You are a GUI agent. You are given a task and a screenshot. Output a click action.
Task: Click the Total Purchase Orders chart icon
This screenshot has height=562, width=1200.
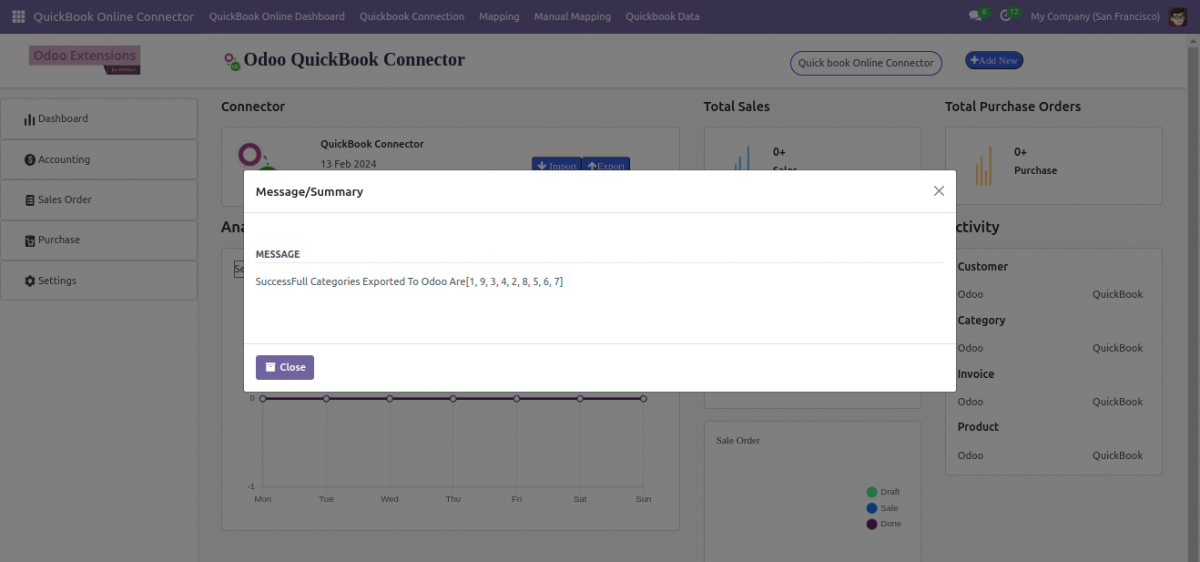coord(984,165)
